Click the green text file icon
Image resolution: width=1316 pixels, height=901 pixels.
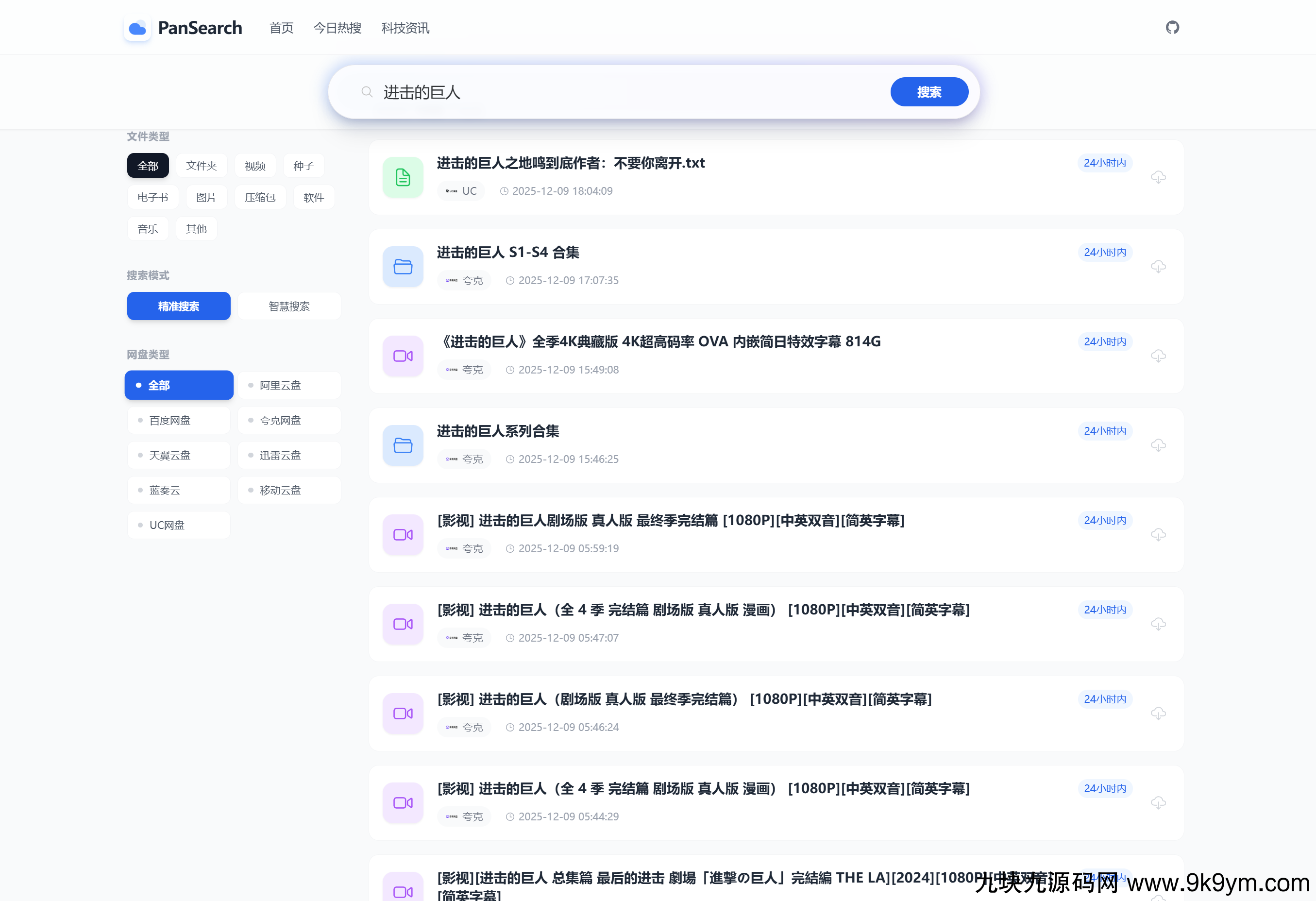tap(402, 177)
